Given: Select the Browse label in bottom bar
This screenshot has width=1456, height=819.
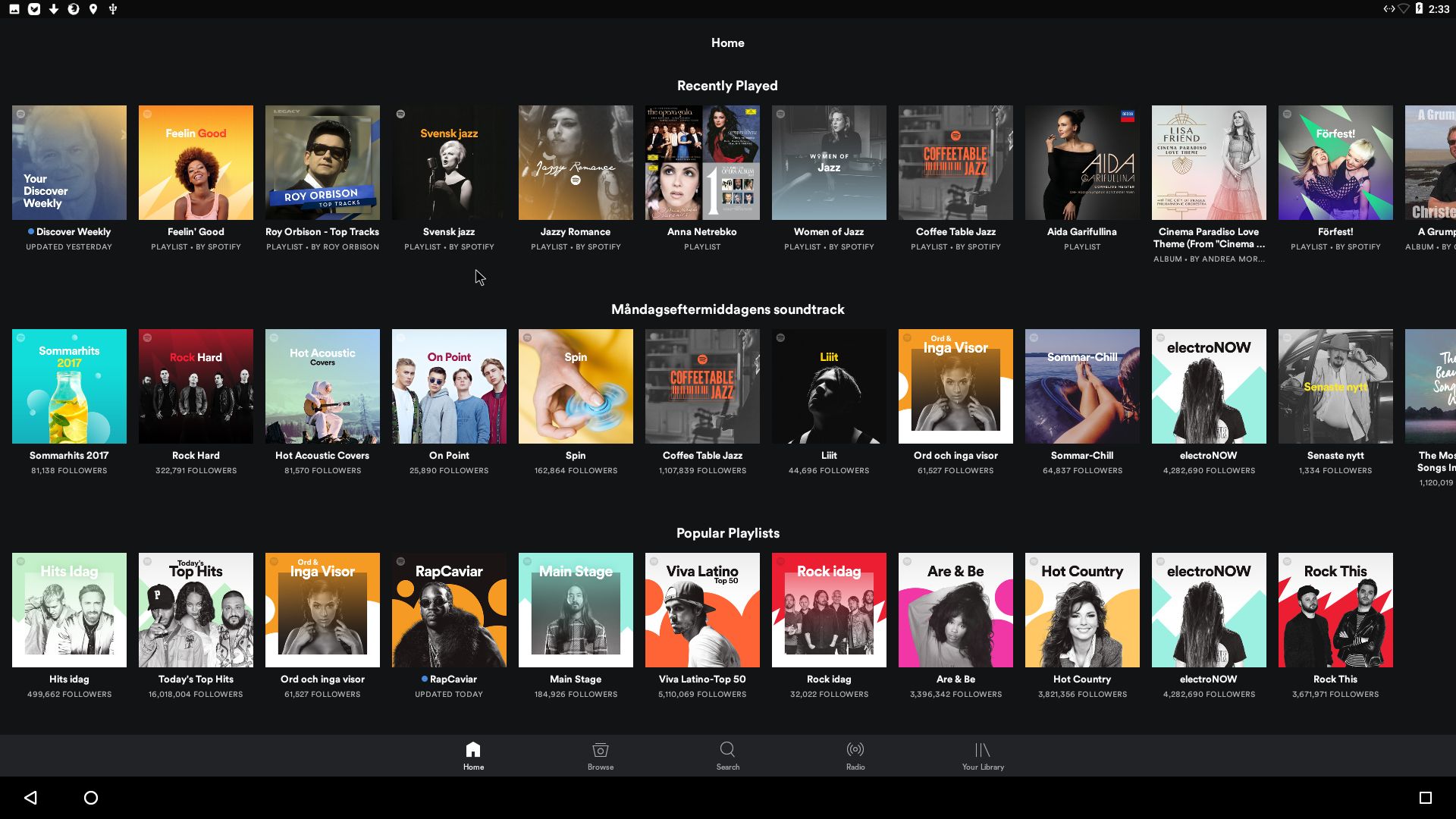Looking at the screenshot, I should 601,767.
